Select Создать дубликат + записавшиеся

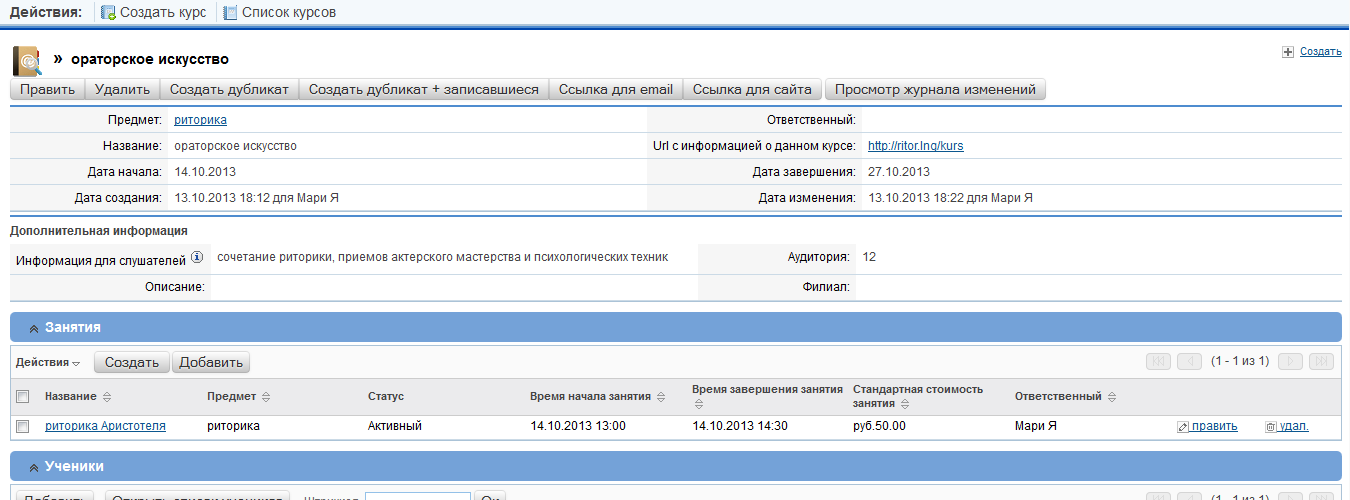[423, 89]
